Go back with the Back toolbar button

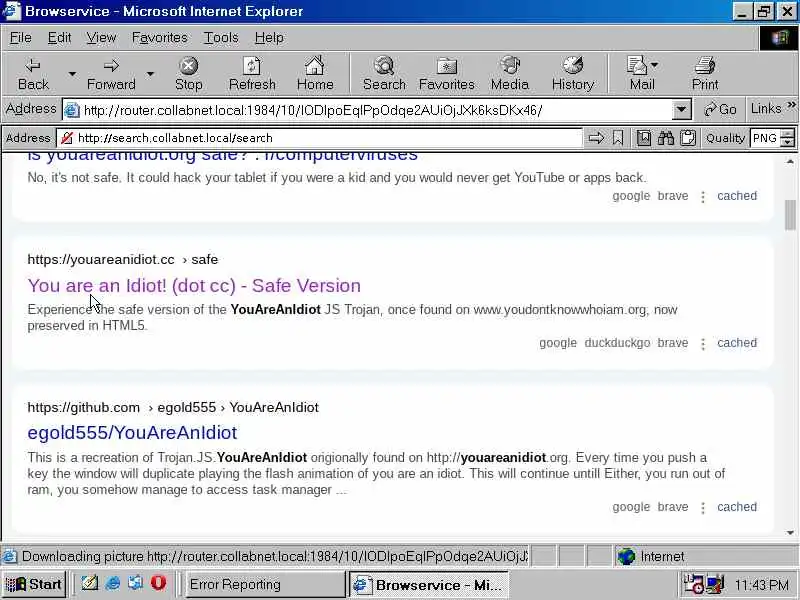pos(33,74)
